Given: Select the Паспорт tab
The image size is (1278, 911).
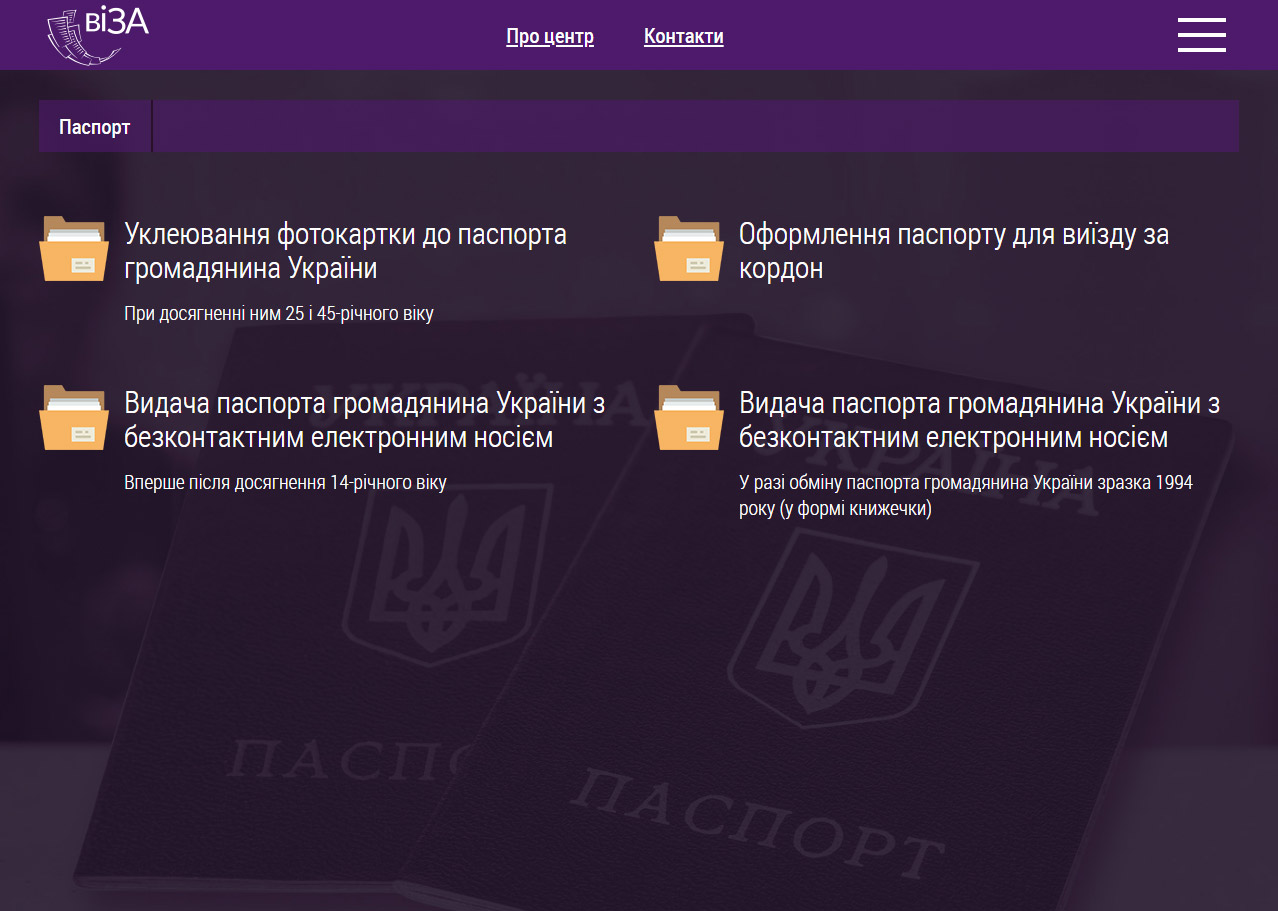Looking at the screenshot, I should pos(95,127).
